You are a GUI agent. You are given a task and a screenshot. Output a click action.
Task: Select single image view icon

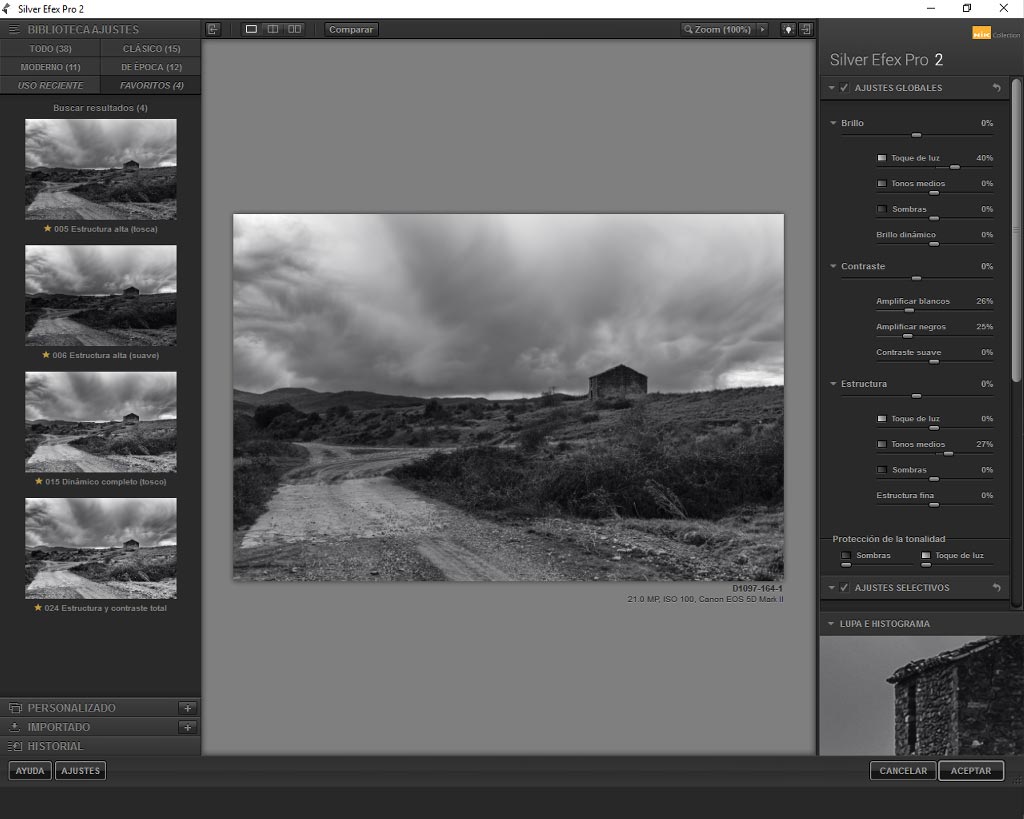coord(251,29)
